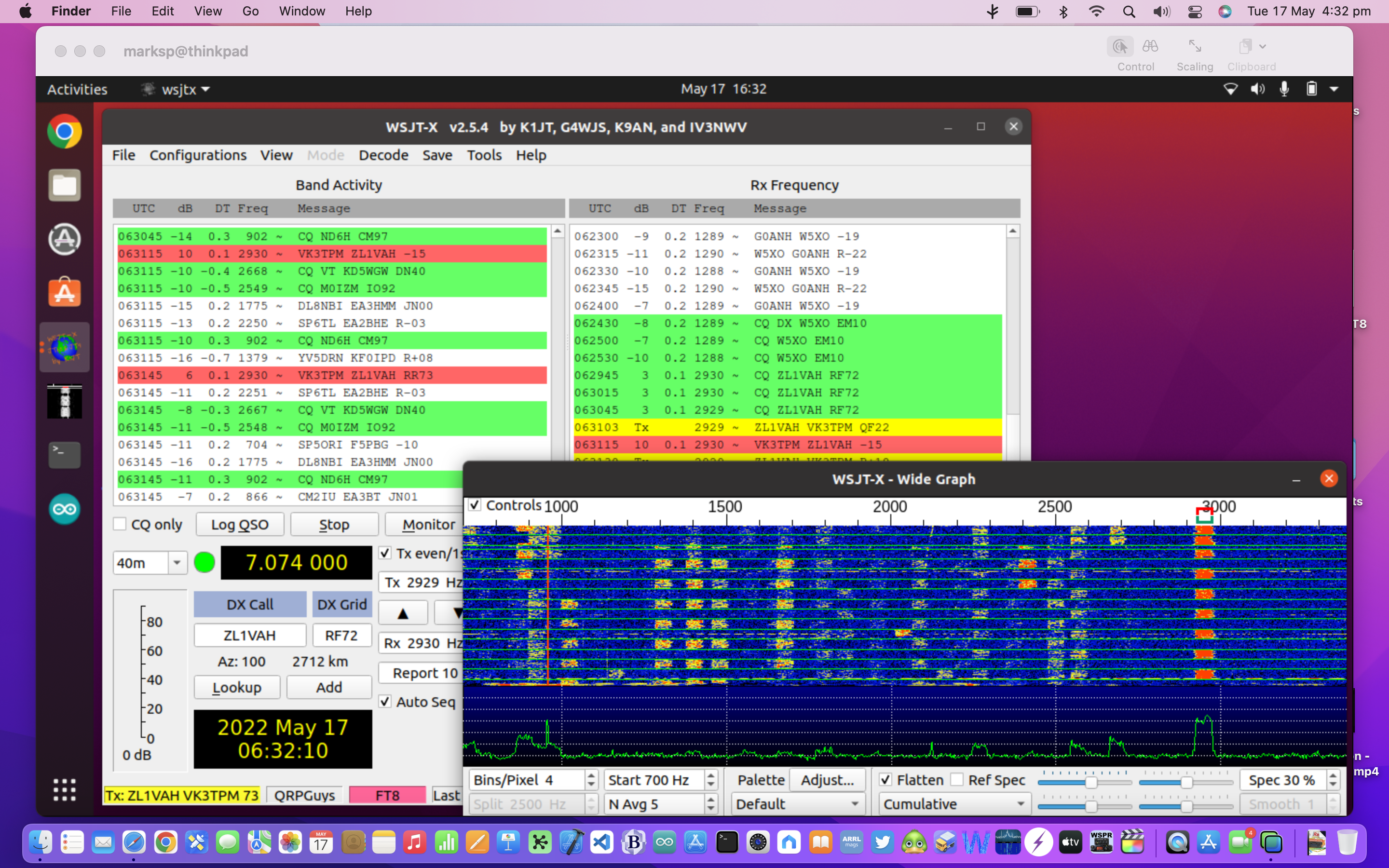Open Software Updater in the Ubuntu dock
Image resolution: width=1389 pixels, height=868 pixels.
click(x=64, y=239)
